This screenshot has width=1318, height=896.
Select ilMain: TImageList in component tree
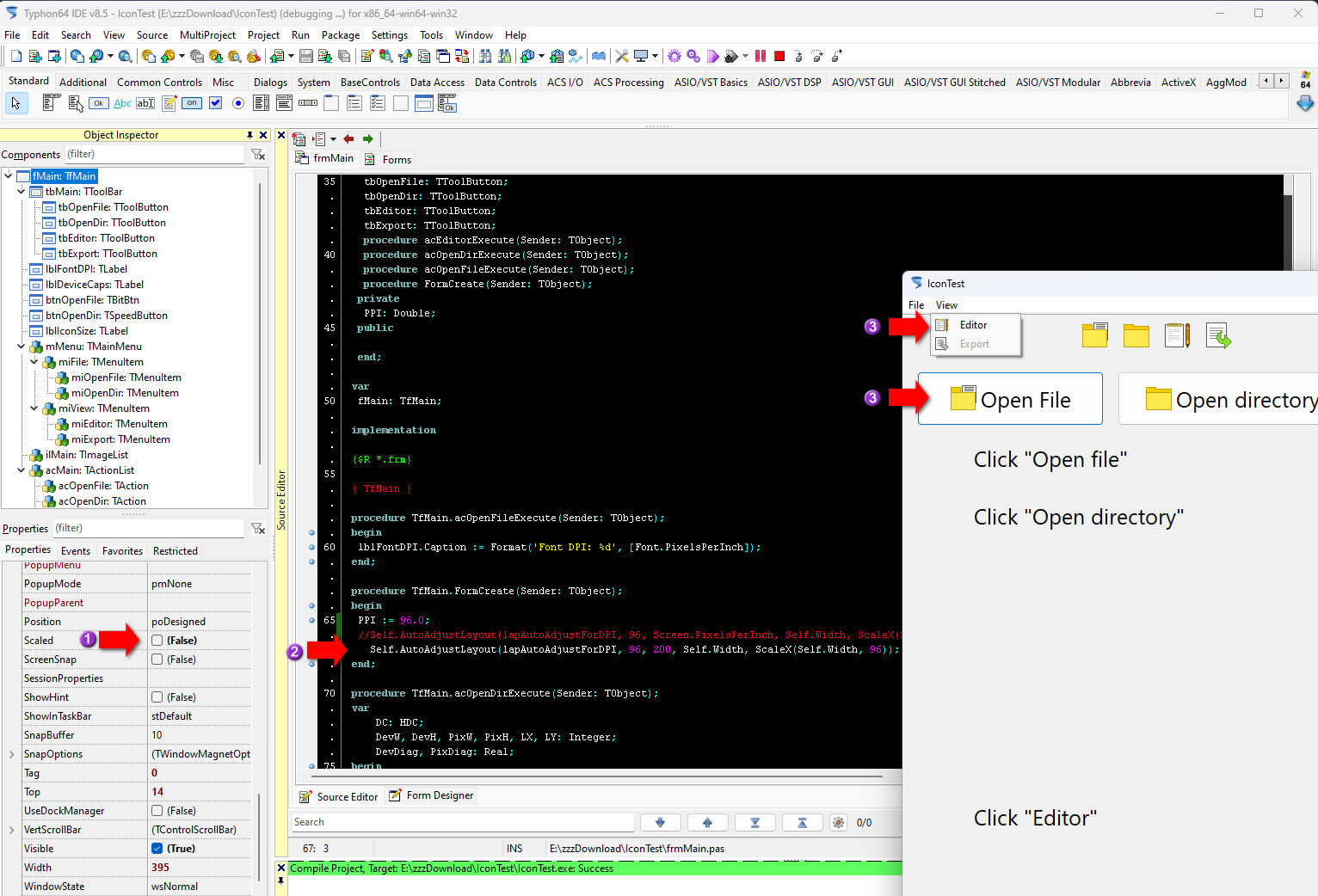[86, 455]
